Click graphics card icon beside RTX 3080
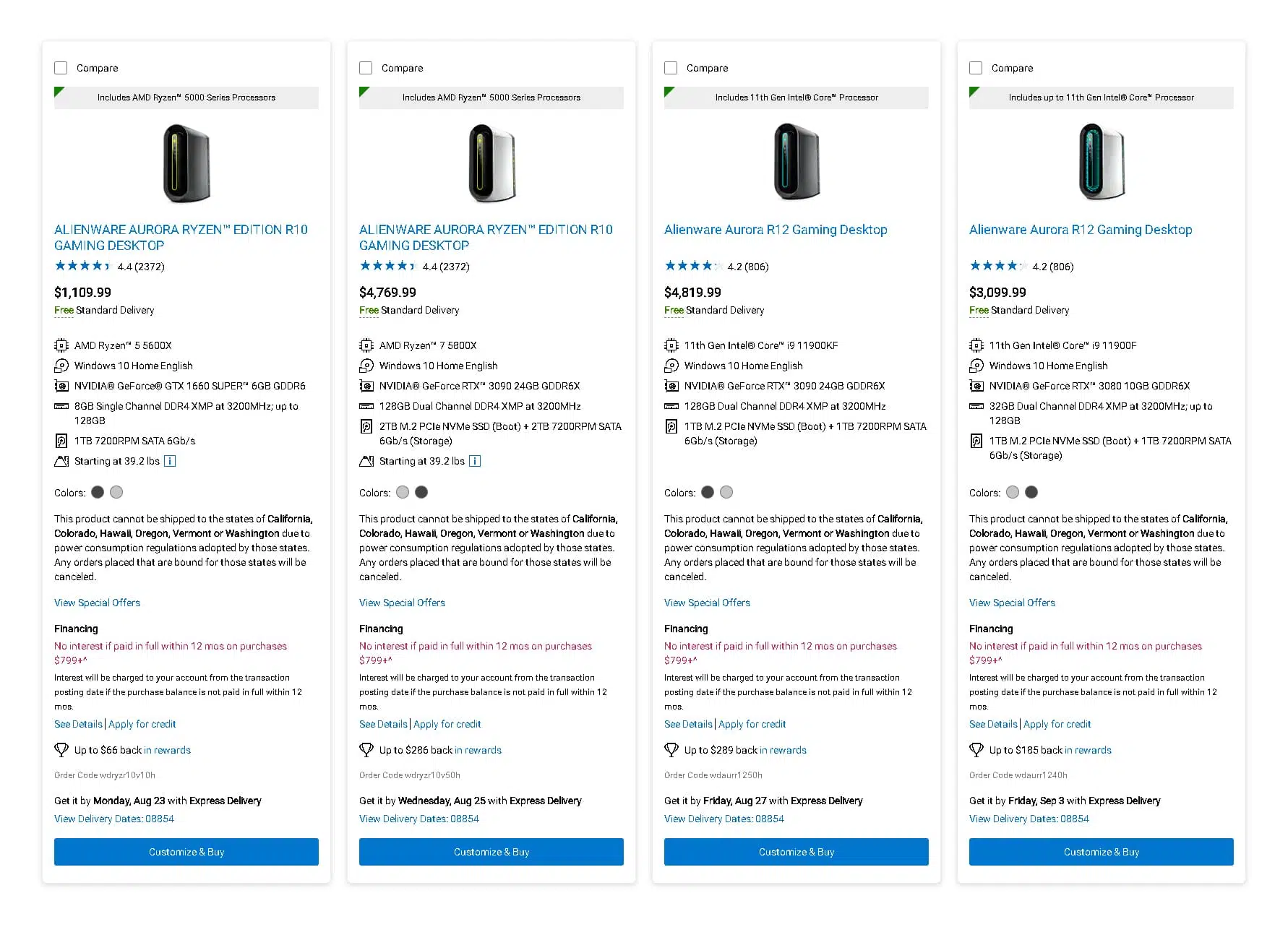Image resolution: width=1288 pixels, height=927 pixels. 976,386
